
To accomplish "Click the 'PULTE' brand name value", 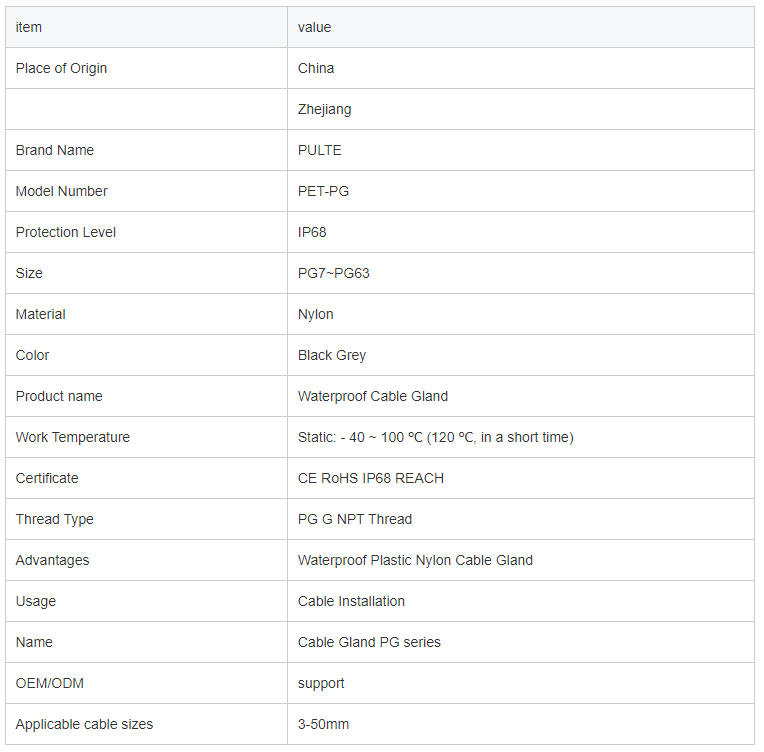I will click(320, 150).
